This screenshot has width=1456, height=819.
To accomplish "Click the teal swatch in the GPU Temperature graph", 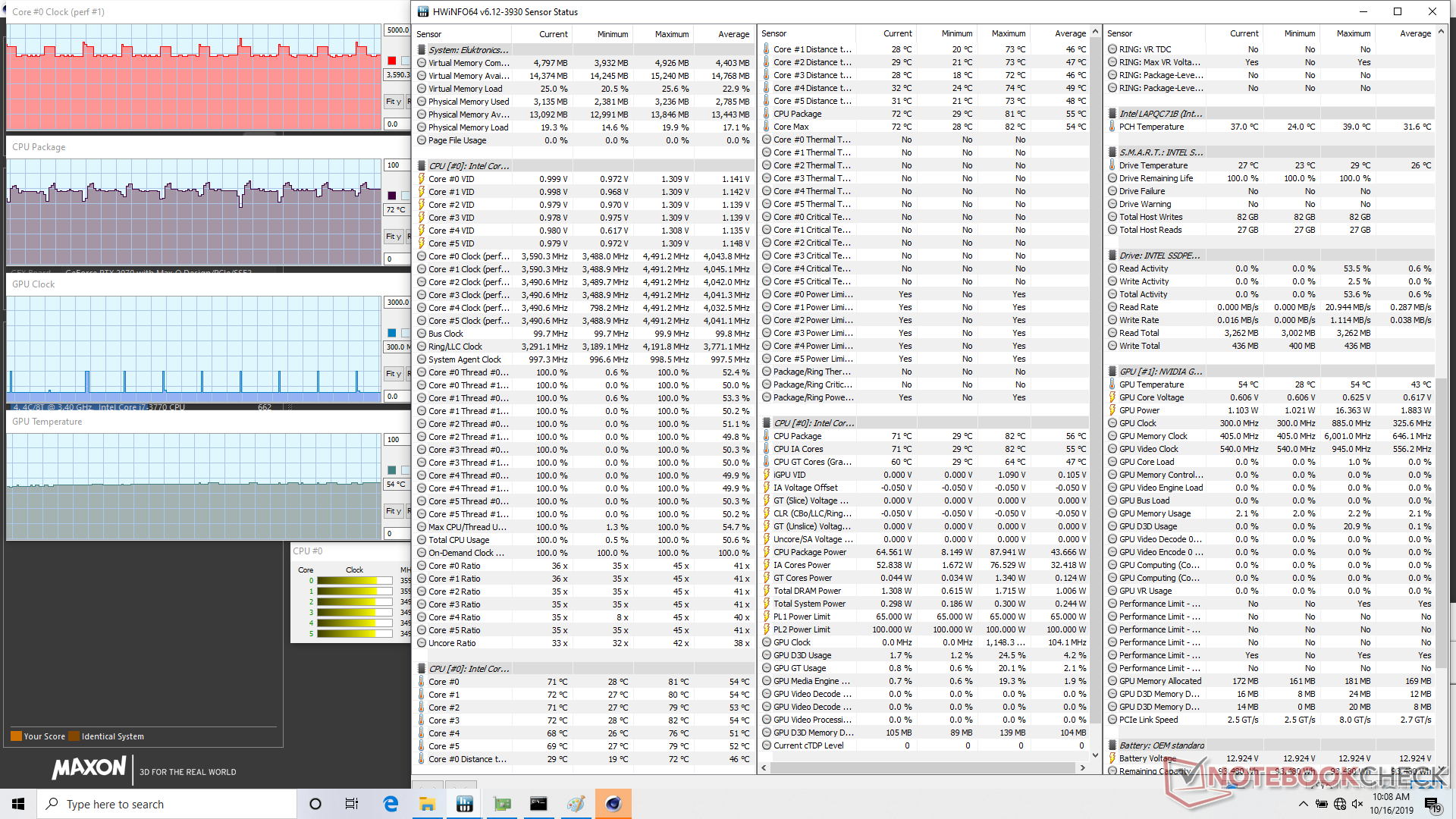I will point(392,470).
